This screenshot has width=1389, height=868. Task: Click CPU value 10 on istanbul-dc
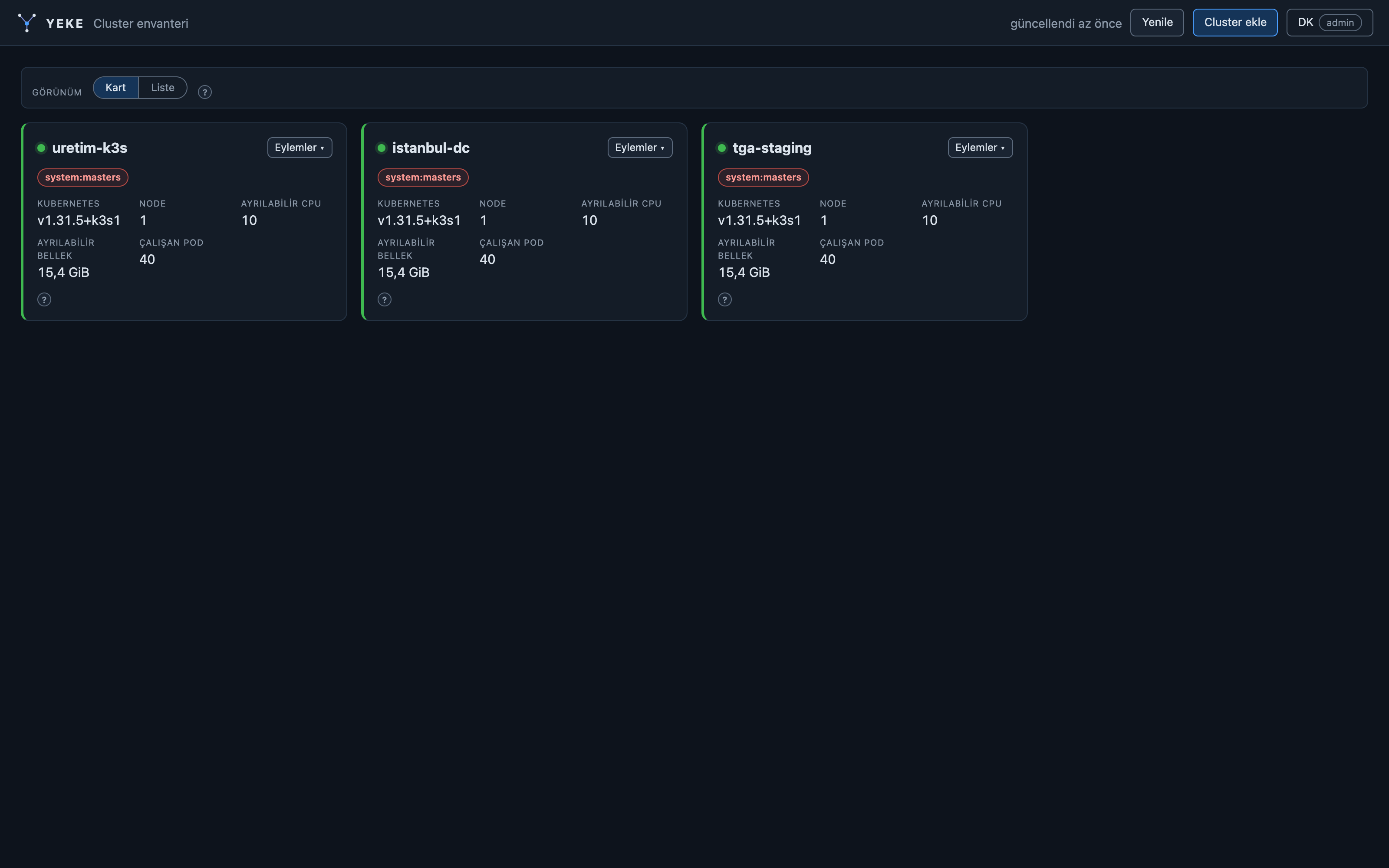[x=589, y=220]
